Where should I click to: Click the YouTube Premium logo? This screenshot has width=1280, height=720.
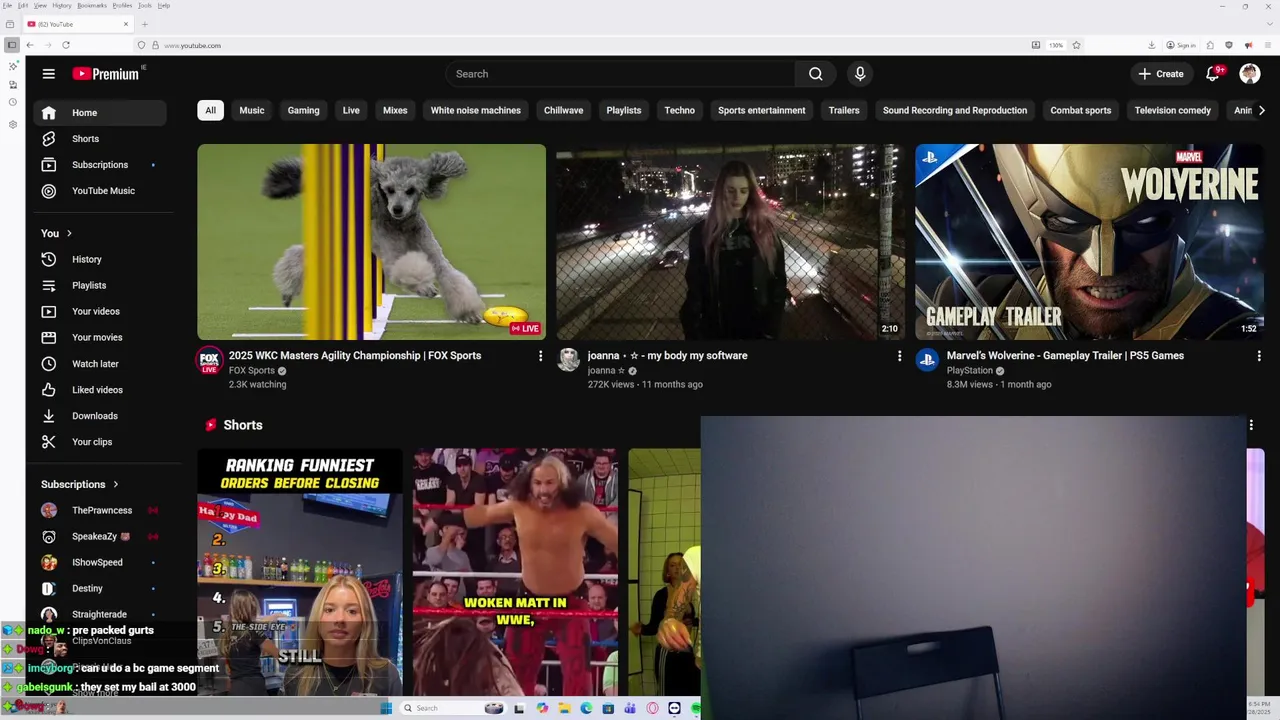[x=108, y=74]
